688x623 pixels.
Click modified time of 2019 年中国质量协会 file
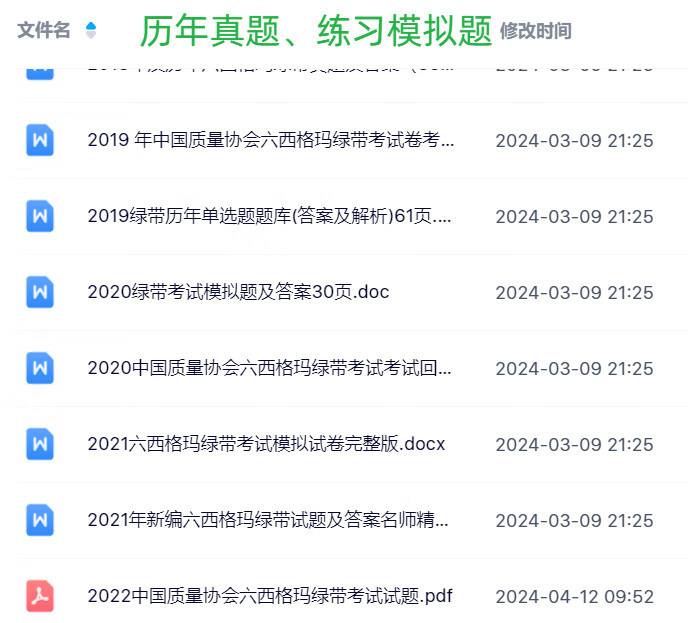[574, 141]
